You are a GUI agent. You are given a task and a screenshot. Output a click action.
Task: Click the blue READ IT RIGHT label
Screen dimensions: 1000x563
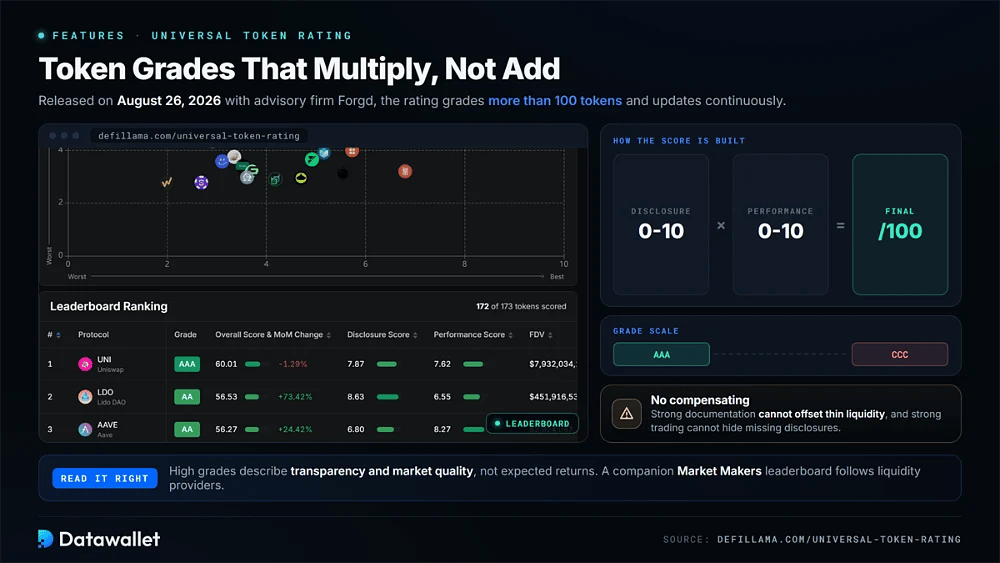click(105, 478)
